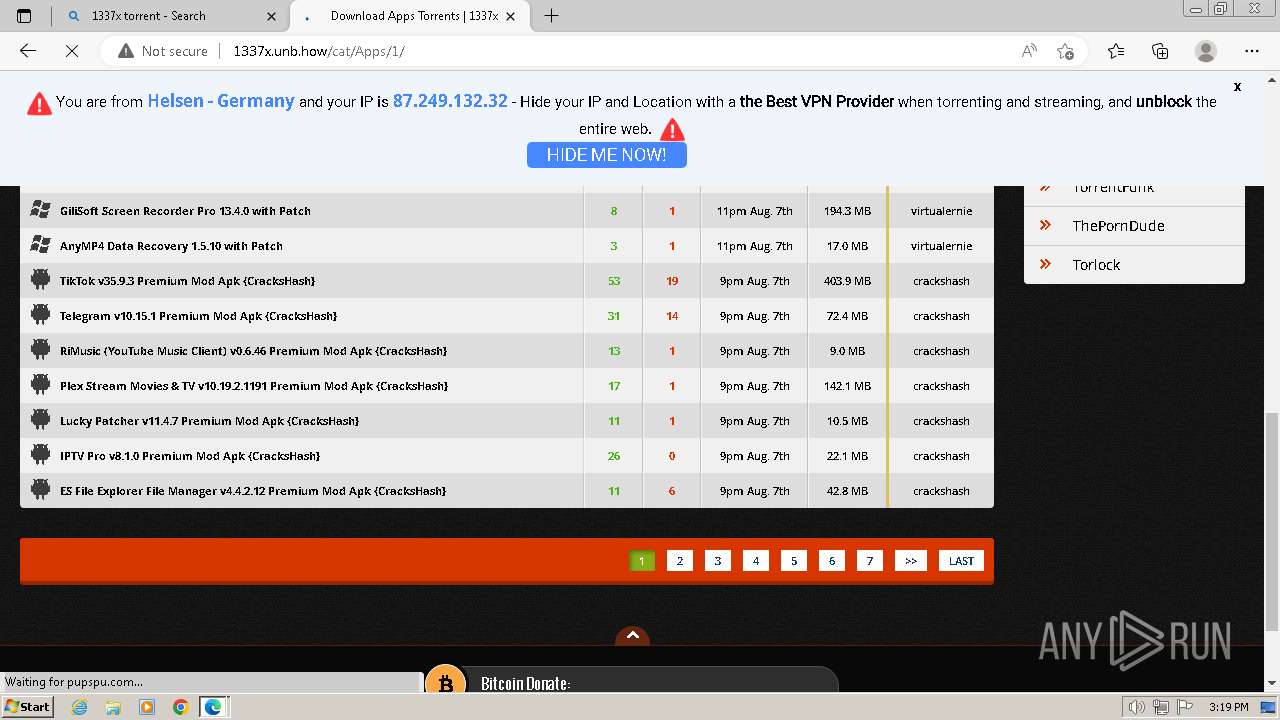Click the TorrentFunk sidebar link
Image resolution: width=1280 pixels, height=720 pixels.
click(1113, 188)
